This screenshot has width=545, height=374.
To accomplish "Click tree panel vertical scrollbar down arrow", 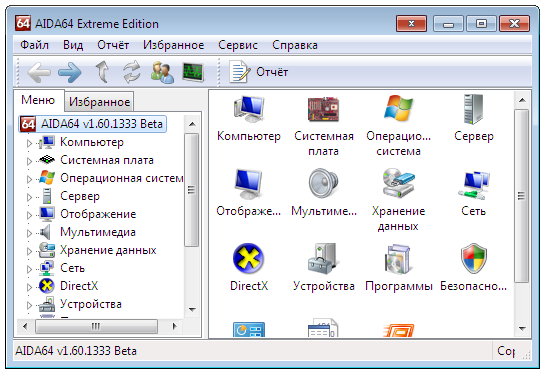I will click(x=192, y=309).
